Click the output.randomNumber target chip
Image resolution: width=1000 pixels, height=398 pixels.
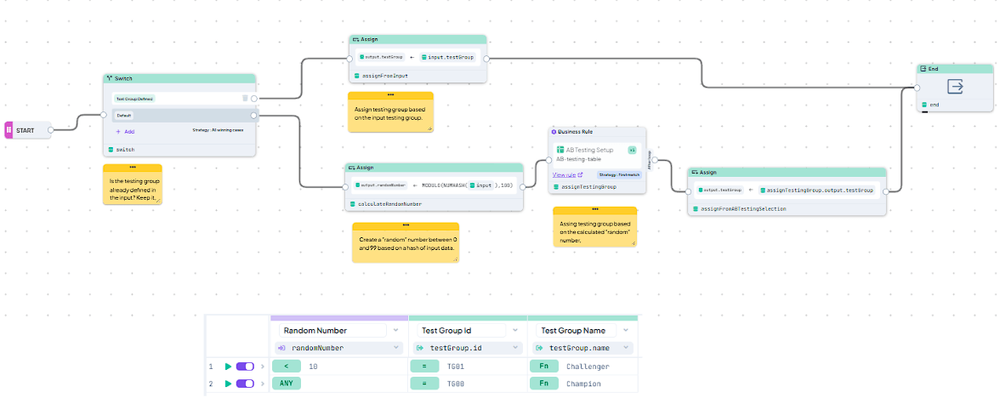pyautogui.click(x=381, y=186)
